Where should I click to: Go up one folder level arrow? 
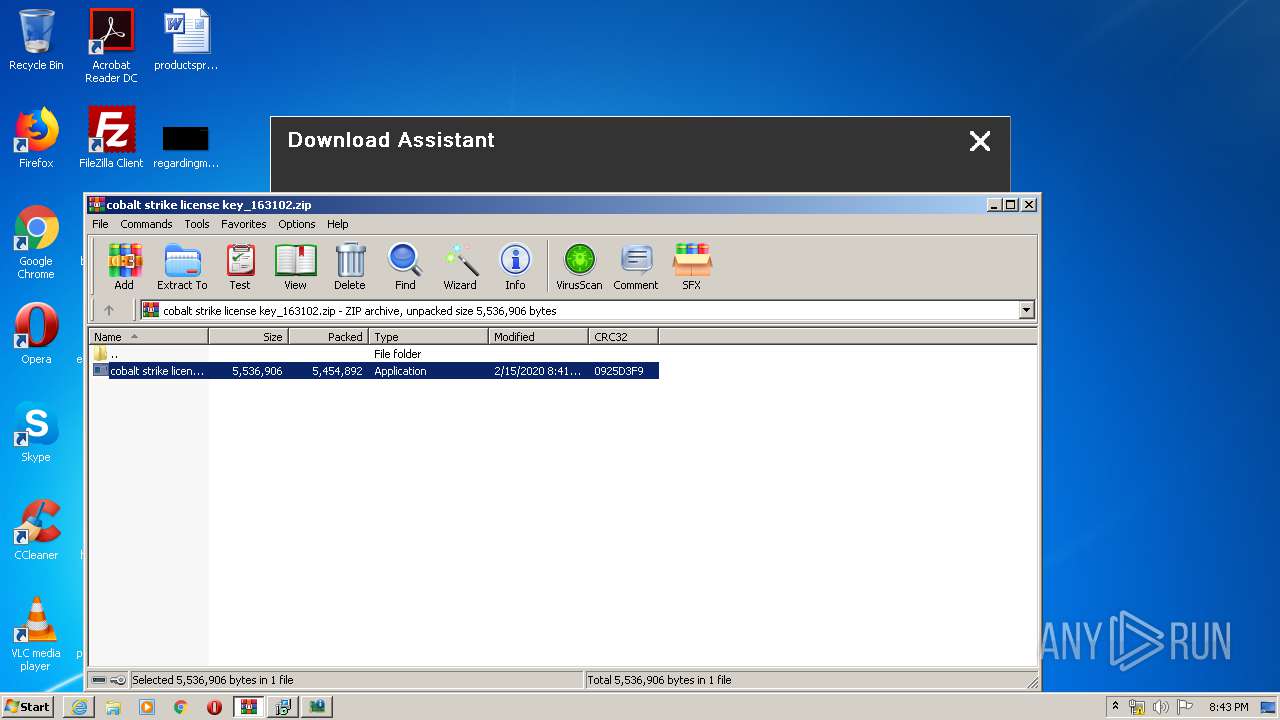[x=109, y=310]
